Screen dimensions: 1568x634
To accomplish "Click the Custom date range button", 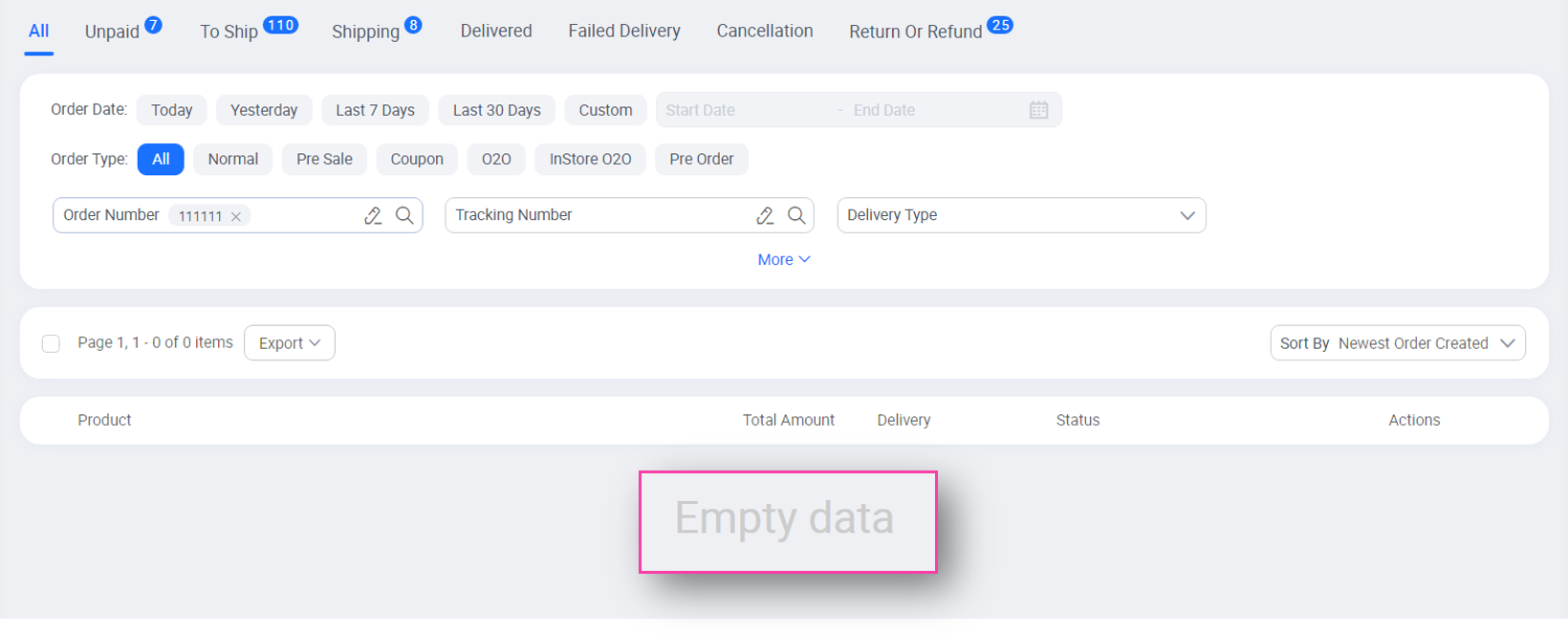I will [605, 110].
